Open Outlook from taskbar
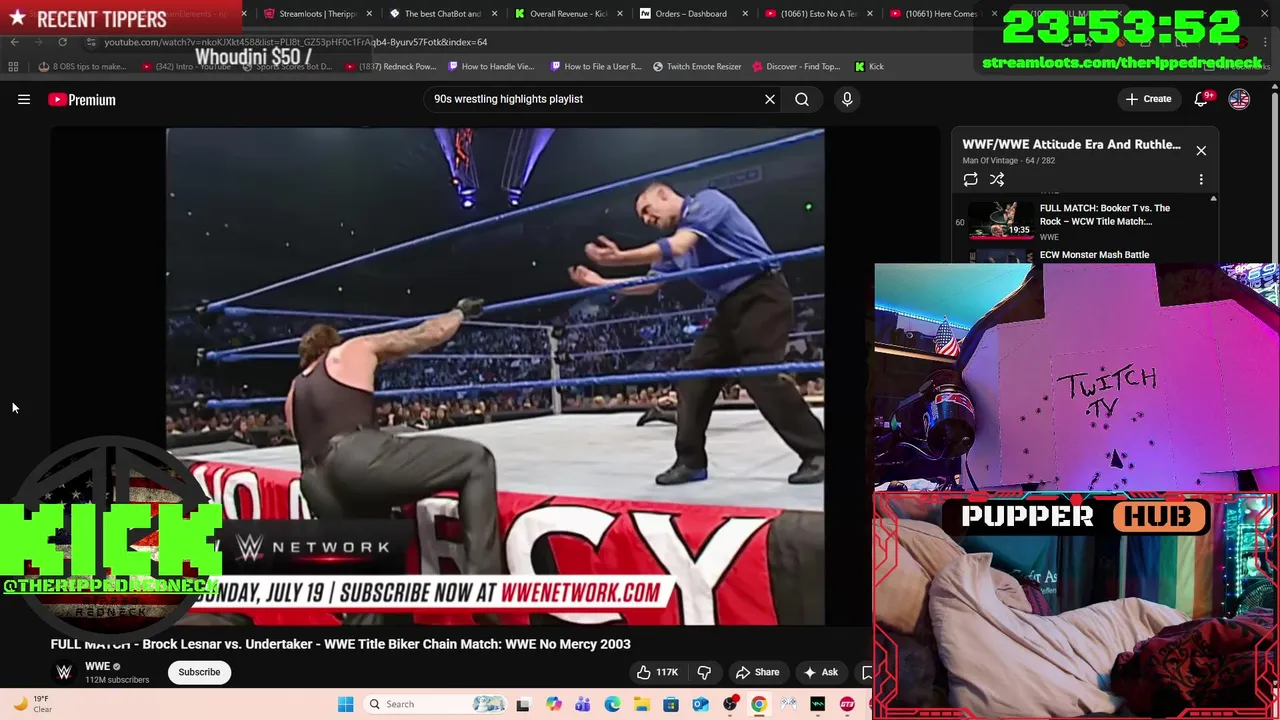The image size is (1280, 720). pyautogui.click(x=700, y=704)
